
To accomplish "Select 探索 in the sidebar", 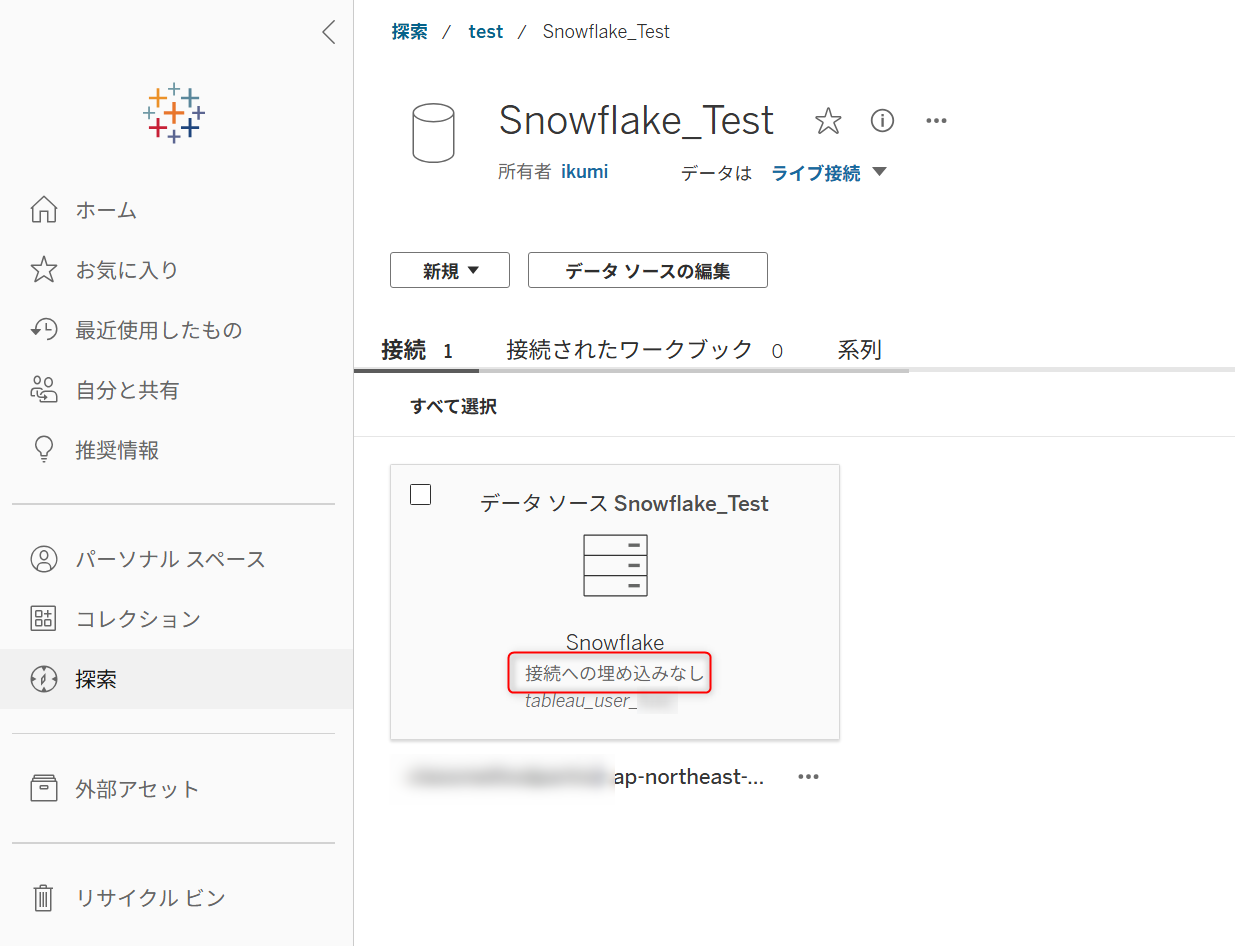I will [x=176, y=679].
